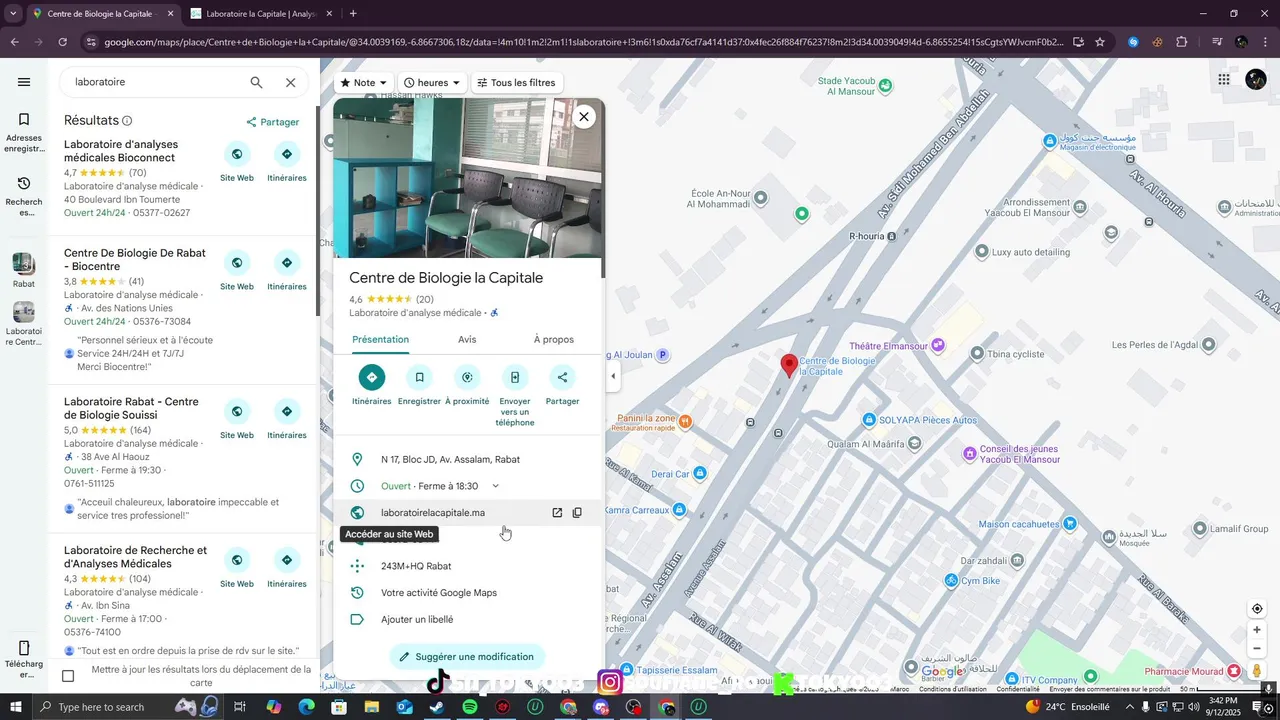Viewport: 1280px width, 720px height.
Task: Bookmark this page with star icon
Action: coord(1100,42)
